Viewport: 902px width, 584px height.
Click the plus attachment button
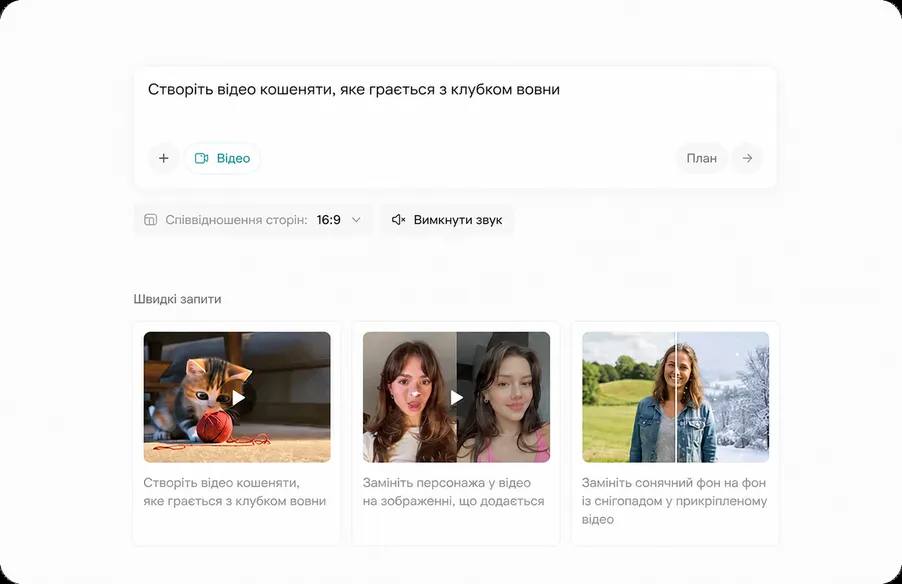pyautogui.click(x=164, y=158)
